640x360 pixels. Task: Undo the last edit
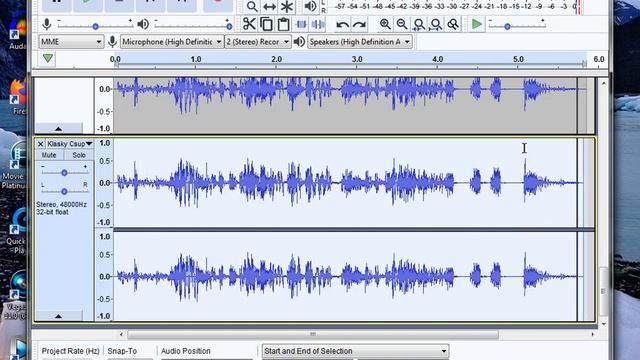pyautogui.click(x=342, y=25)
